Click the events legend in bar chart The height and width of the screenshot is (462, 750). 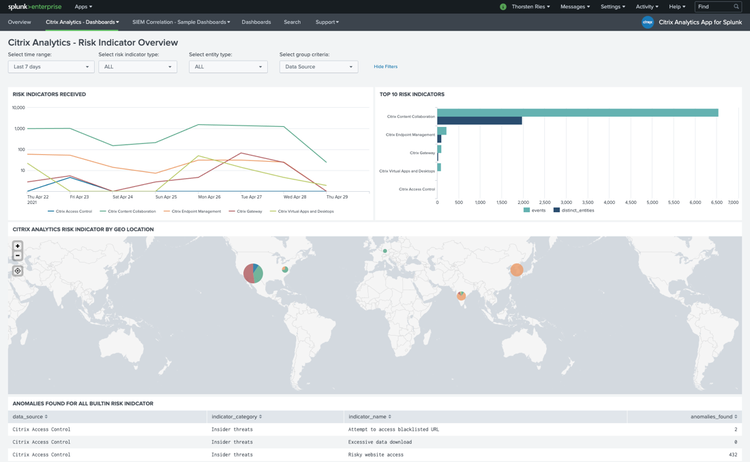pos(534,210)
